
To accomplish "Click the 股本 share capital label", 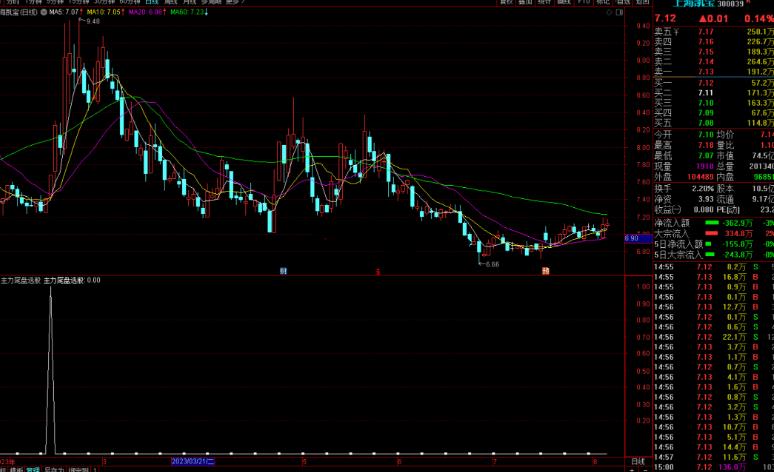I will [x=725, y=189].
